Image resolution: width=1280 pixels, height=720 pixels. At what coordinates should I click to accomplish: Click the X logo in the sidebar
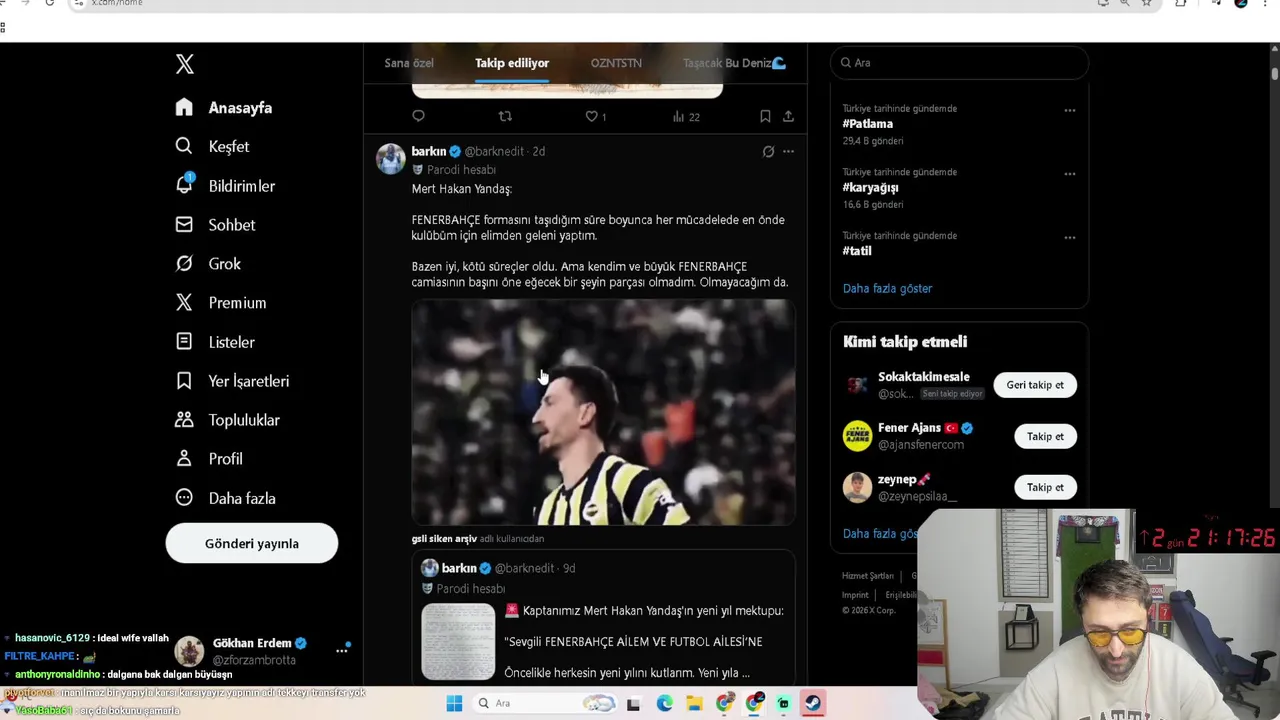[x=185, y=64]
